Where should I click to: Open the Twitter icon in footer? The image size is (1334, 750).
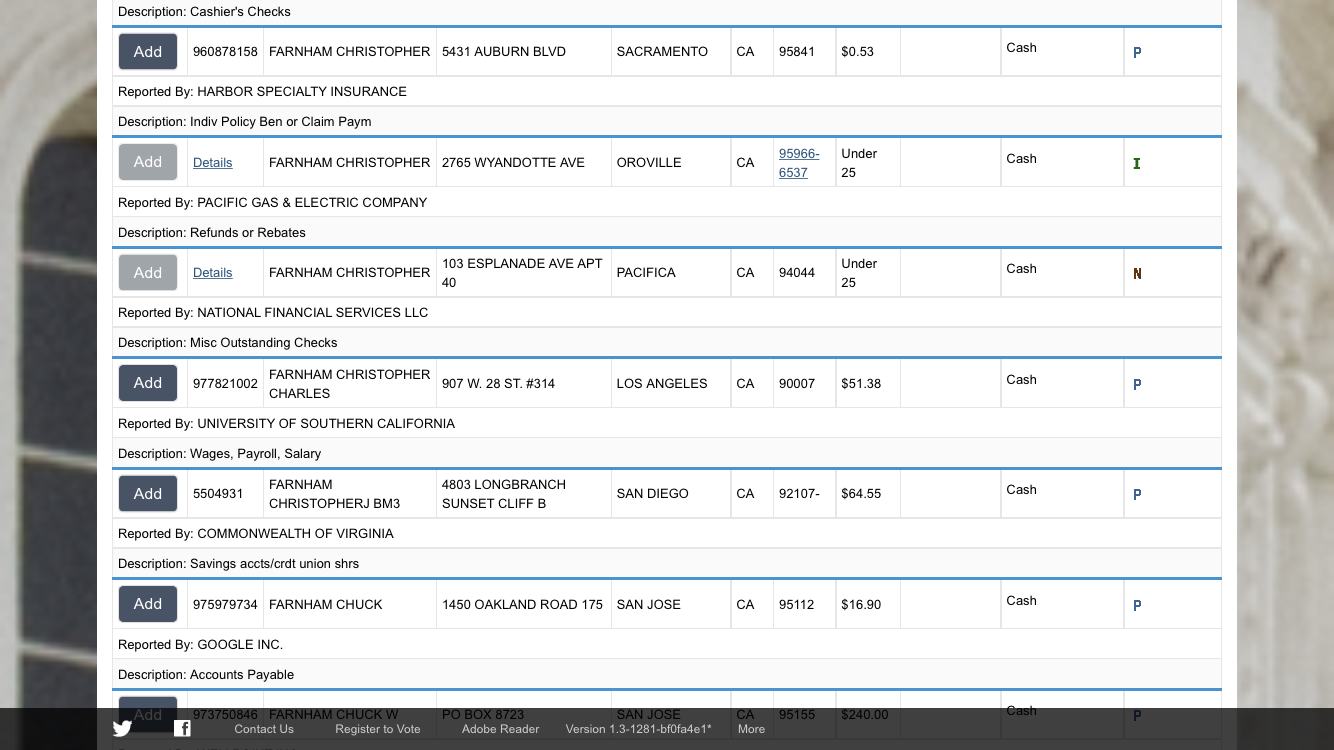pos(122,729)
